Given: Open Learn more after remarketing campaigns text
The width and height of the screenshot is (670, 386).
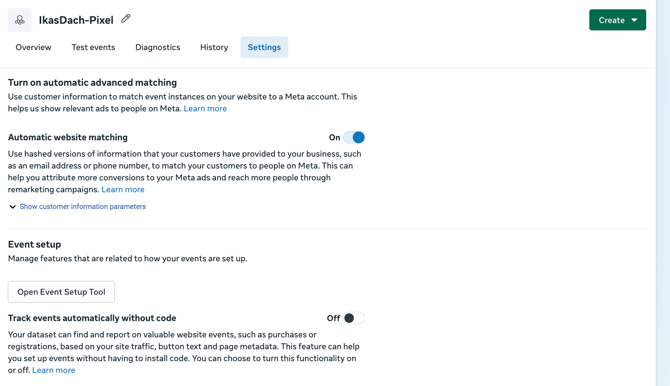Looking at the screenshot, I should (x=123, y=189).
